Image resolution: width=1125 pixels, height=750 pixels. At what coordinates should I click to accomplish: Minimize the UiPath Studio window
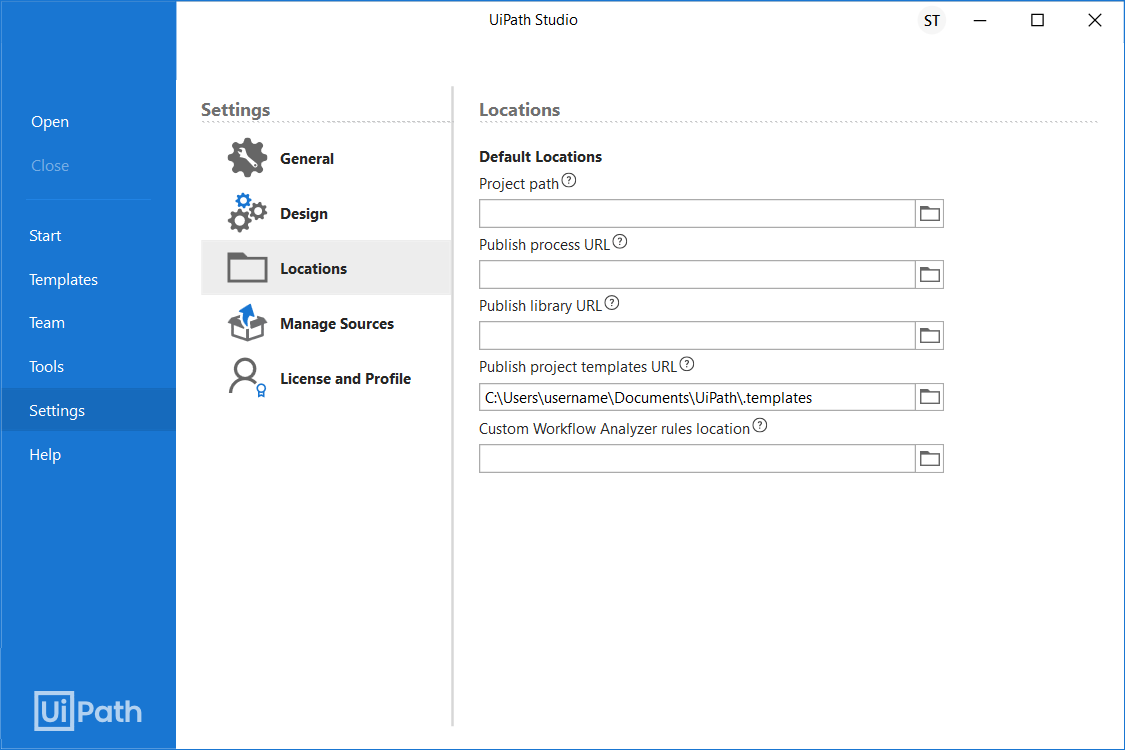[979, 21]
